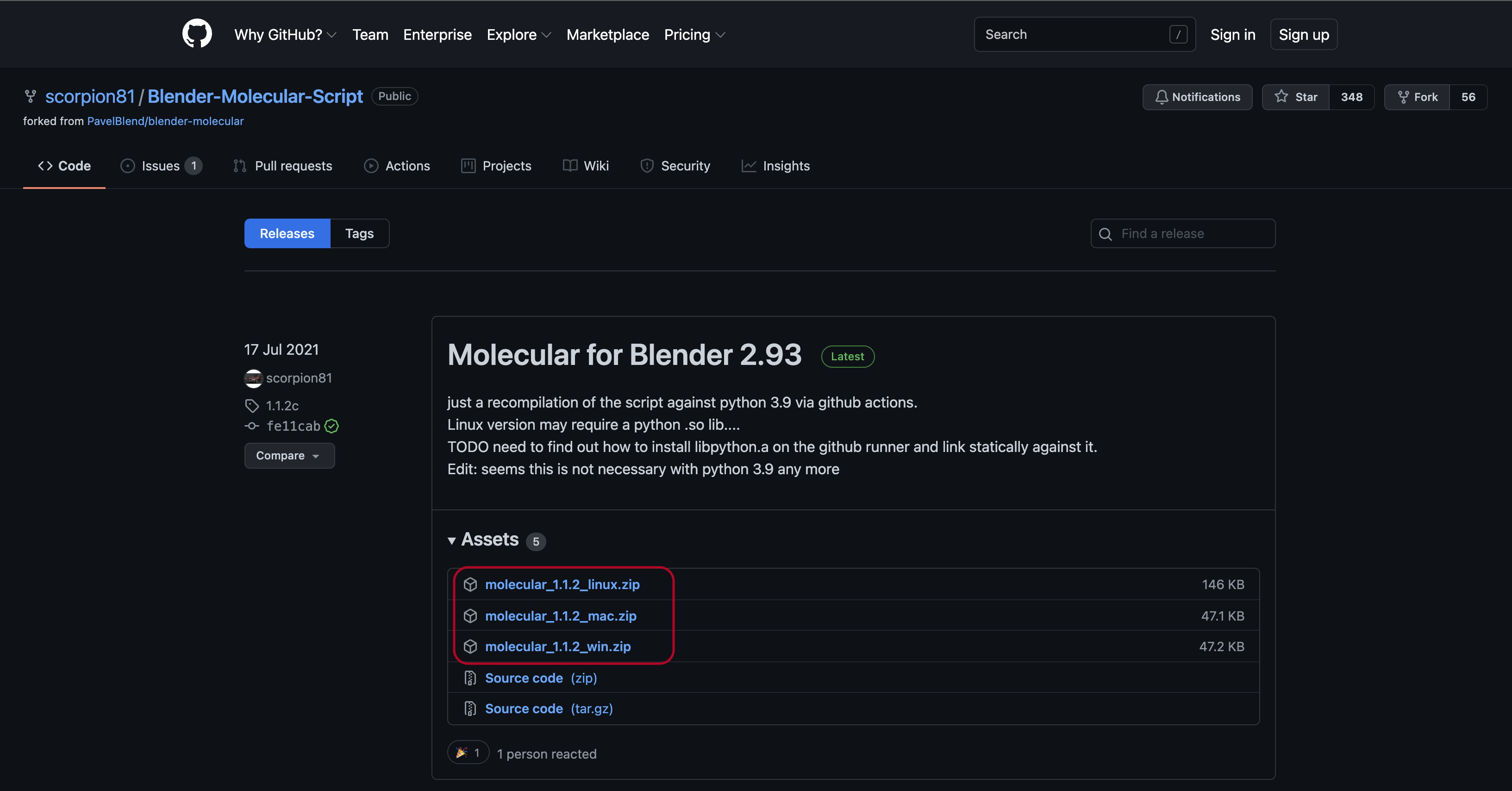Select the Releases toggle button
Viewport: 1512px width, 791px height.
pyautogui.click(x=287, y=234)
